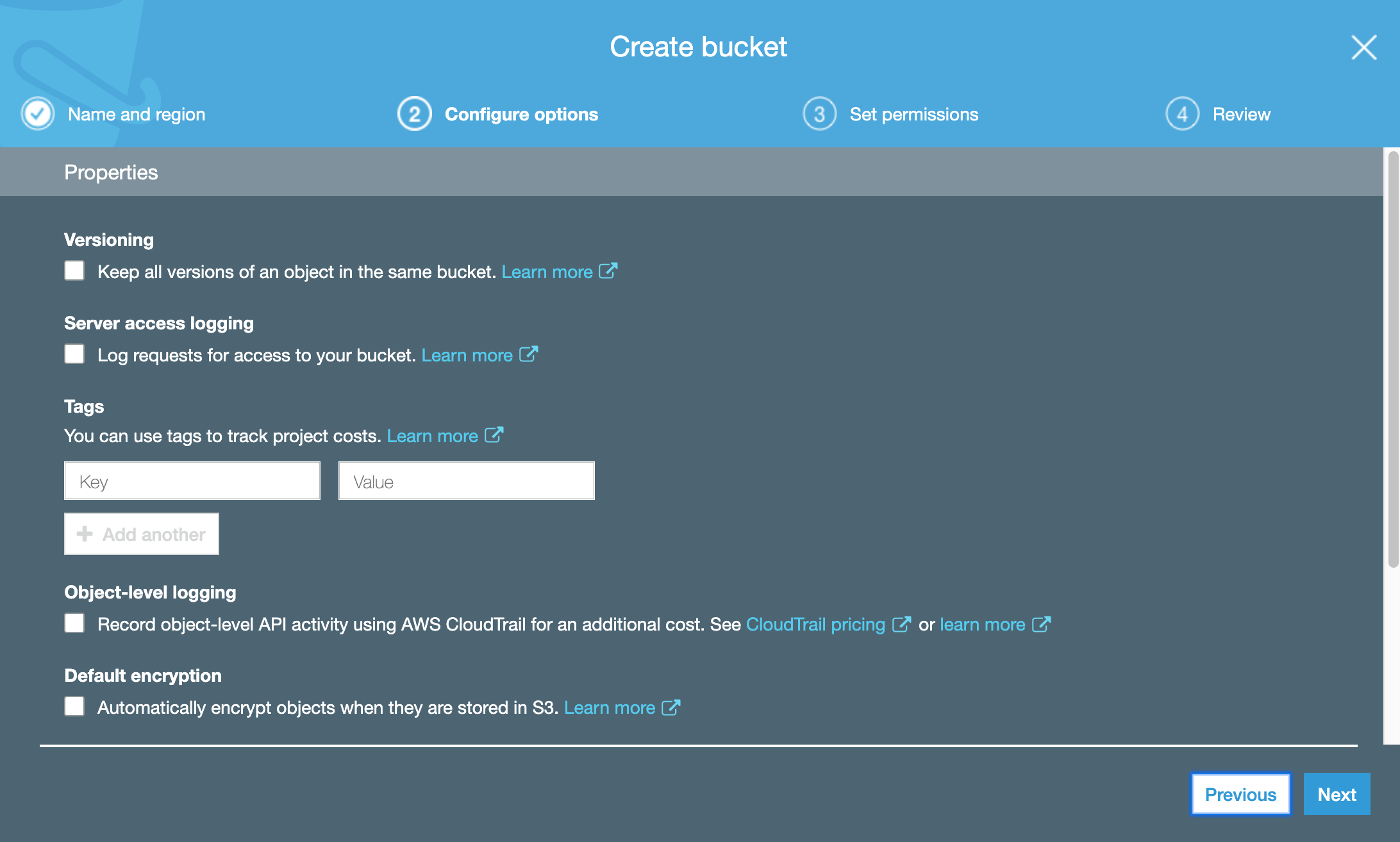This screenshot has height=842, width=1400.
Task: Tick the Object-level logging checkbox
Action: pos(74,623)
